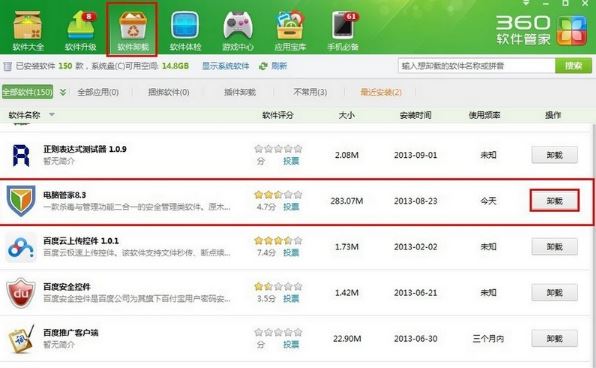Image resolution: width=596 pixels, height=368 pixels.
Task: Click the star rating for 百度推广客户端
Action: 278,333
